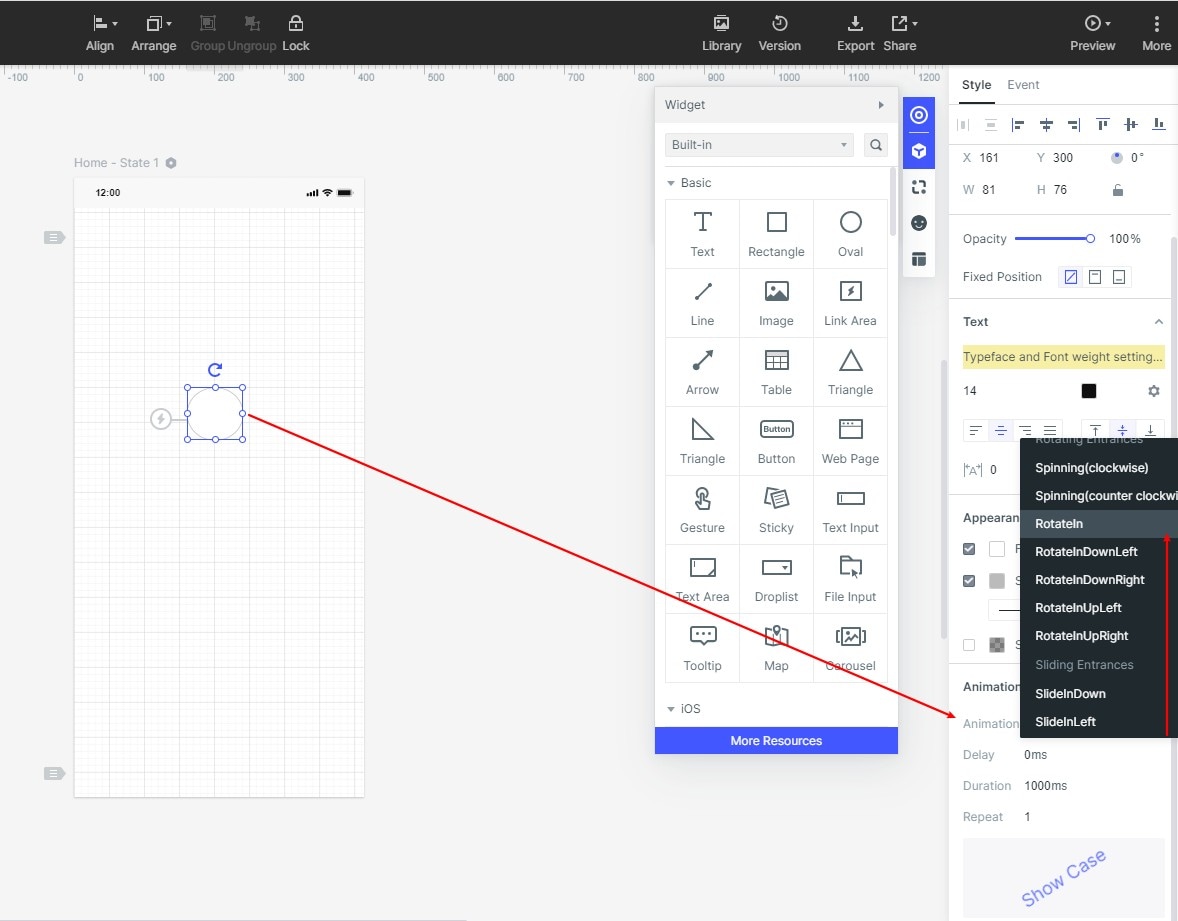Open the emoji icon library in sidebar
The width and height of the screenshot is (1178, 921).
pos(918,223)
